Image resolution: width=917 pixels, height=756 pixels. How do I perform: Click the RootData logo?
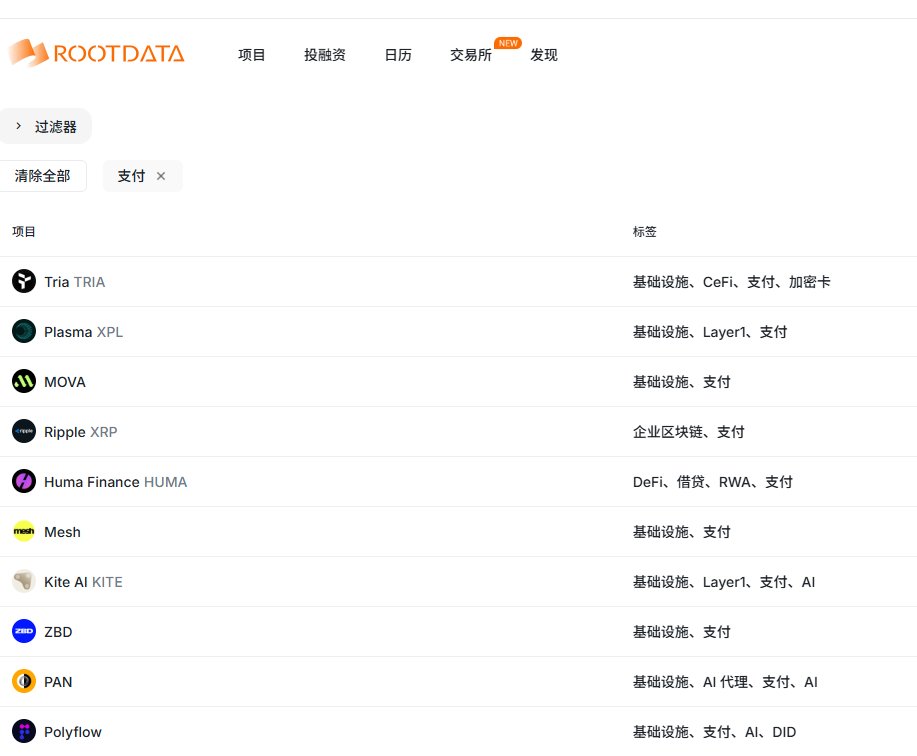(96, 53)
